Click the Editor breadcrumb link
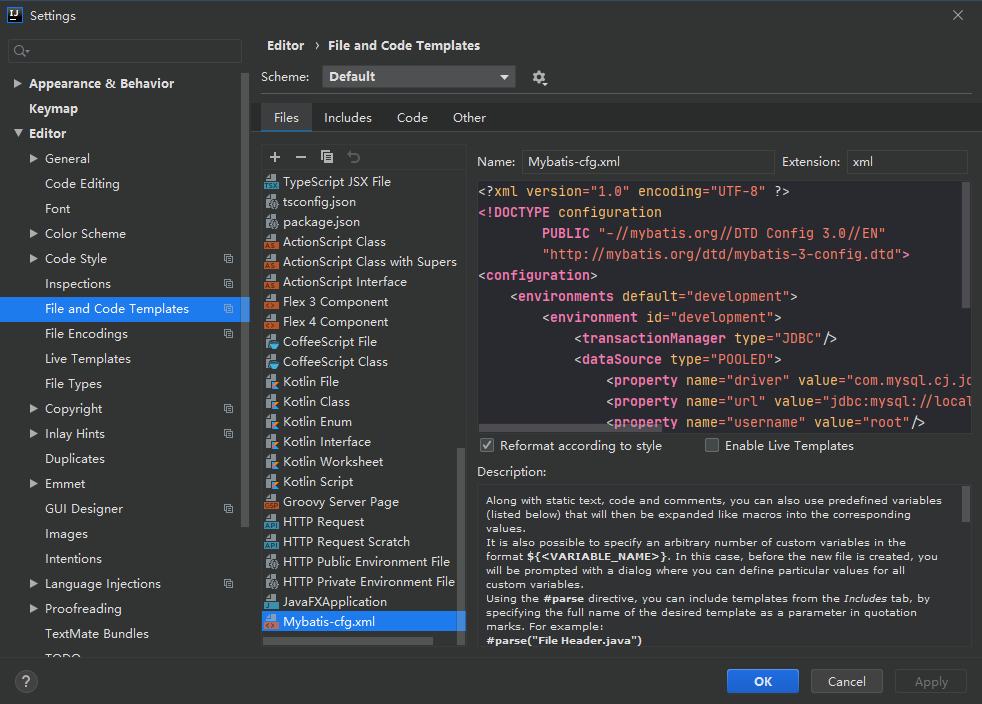This screenshot has height=704, width=982. coord(286,46)
